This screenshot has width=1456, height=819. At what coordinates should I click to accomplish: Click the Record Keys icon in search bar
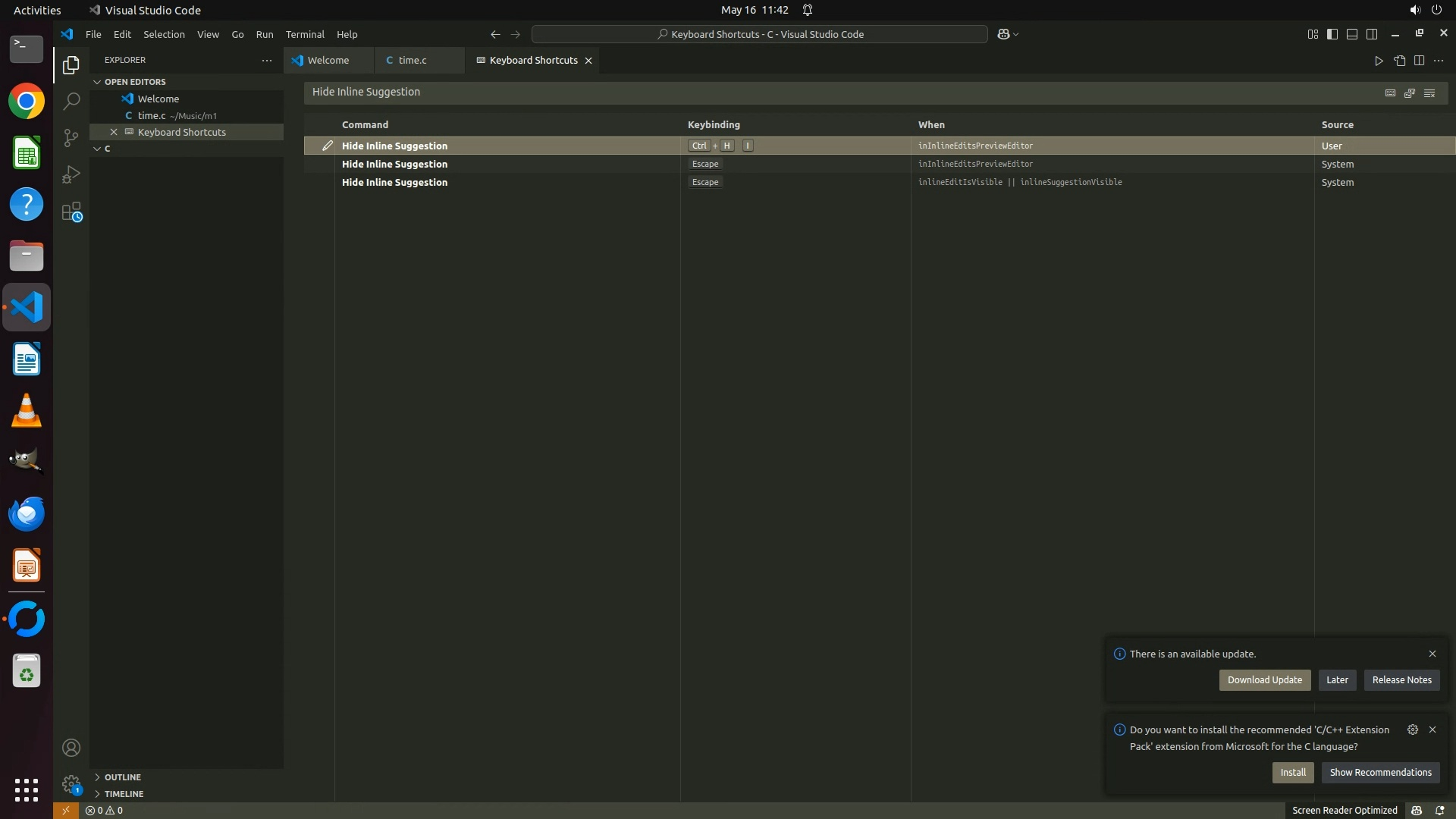click(1390, 93)
